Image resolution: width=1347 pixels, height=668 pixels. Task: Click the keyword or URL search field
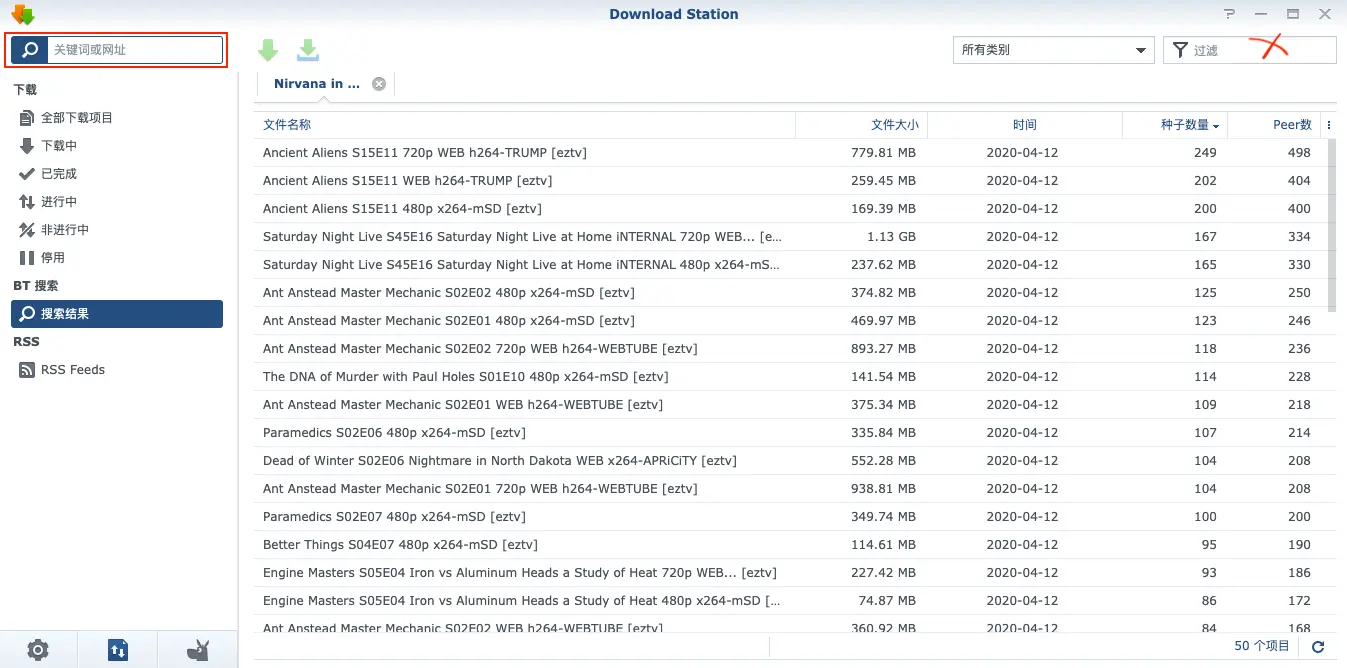click(x=135, y=50)
